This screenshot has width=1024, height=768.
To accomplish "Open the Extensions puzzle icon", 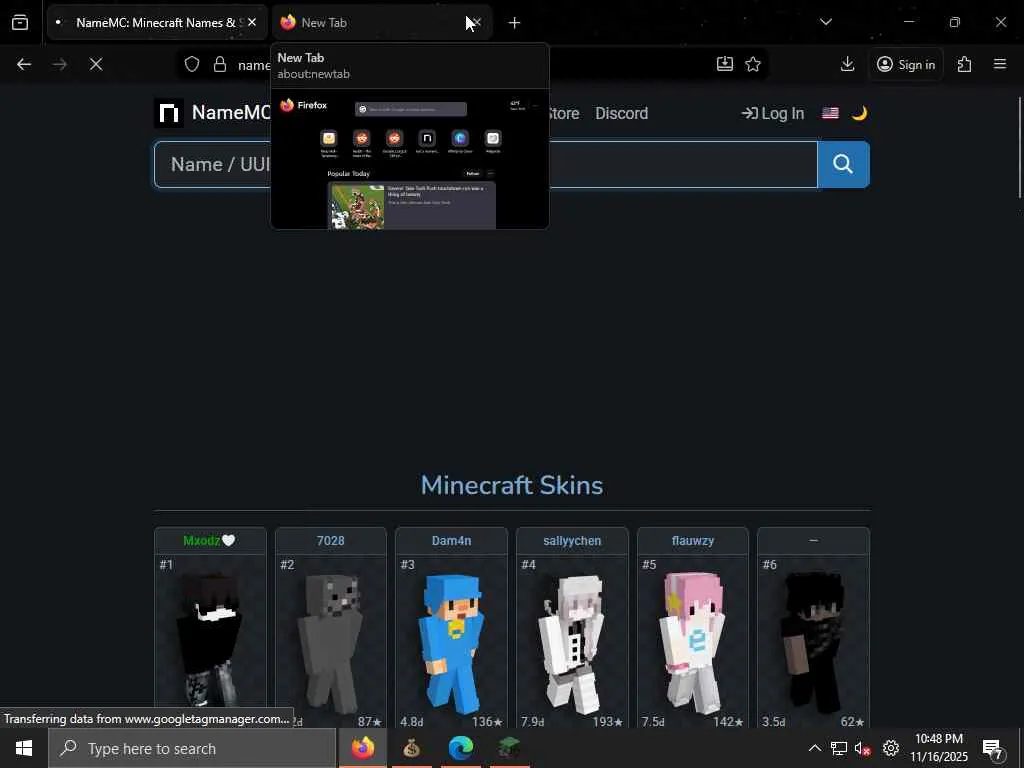I will tap(965, 64).
